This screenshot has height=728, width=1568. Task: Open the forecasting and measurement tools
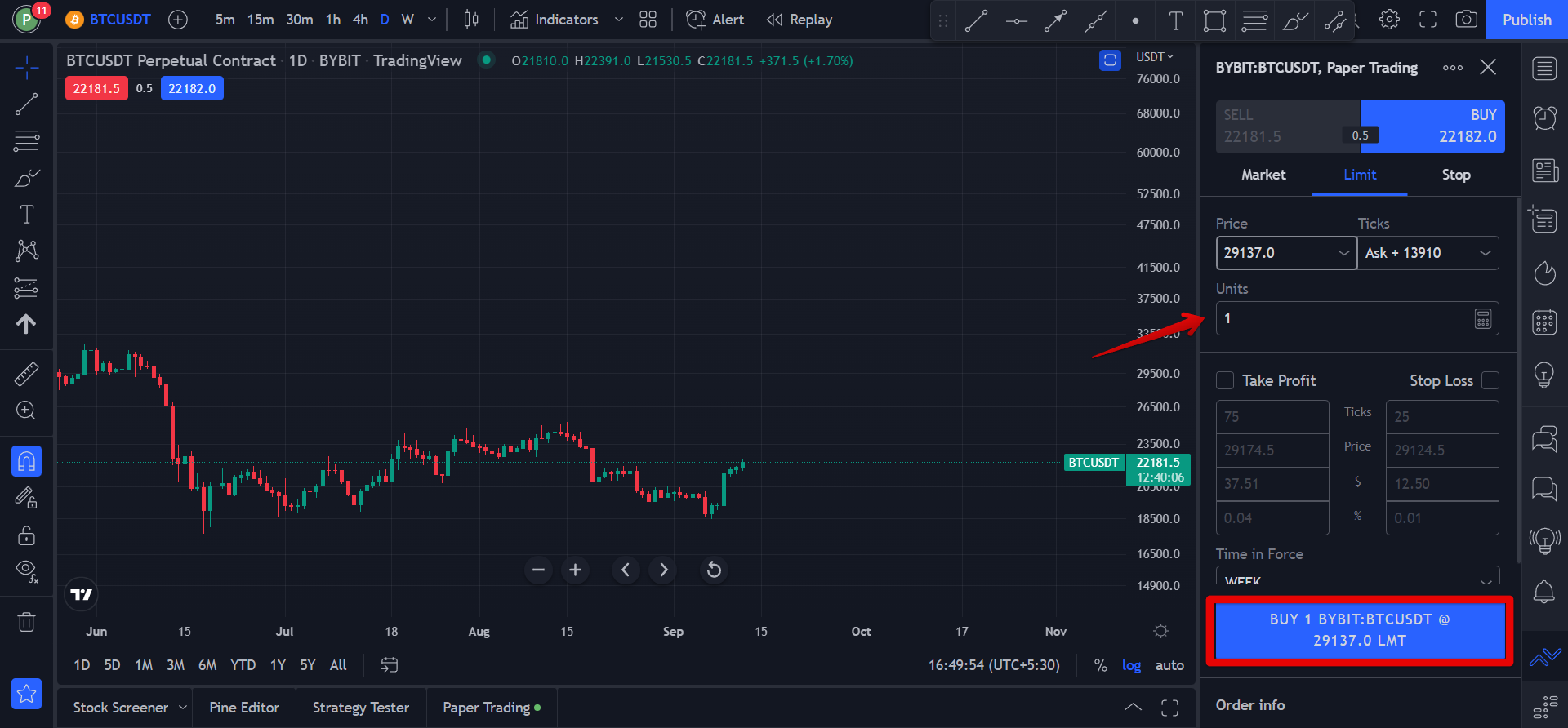pos(26,287)
